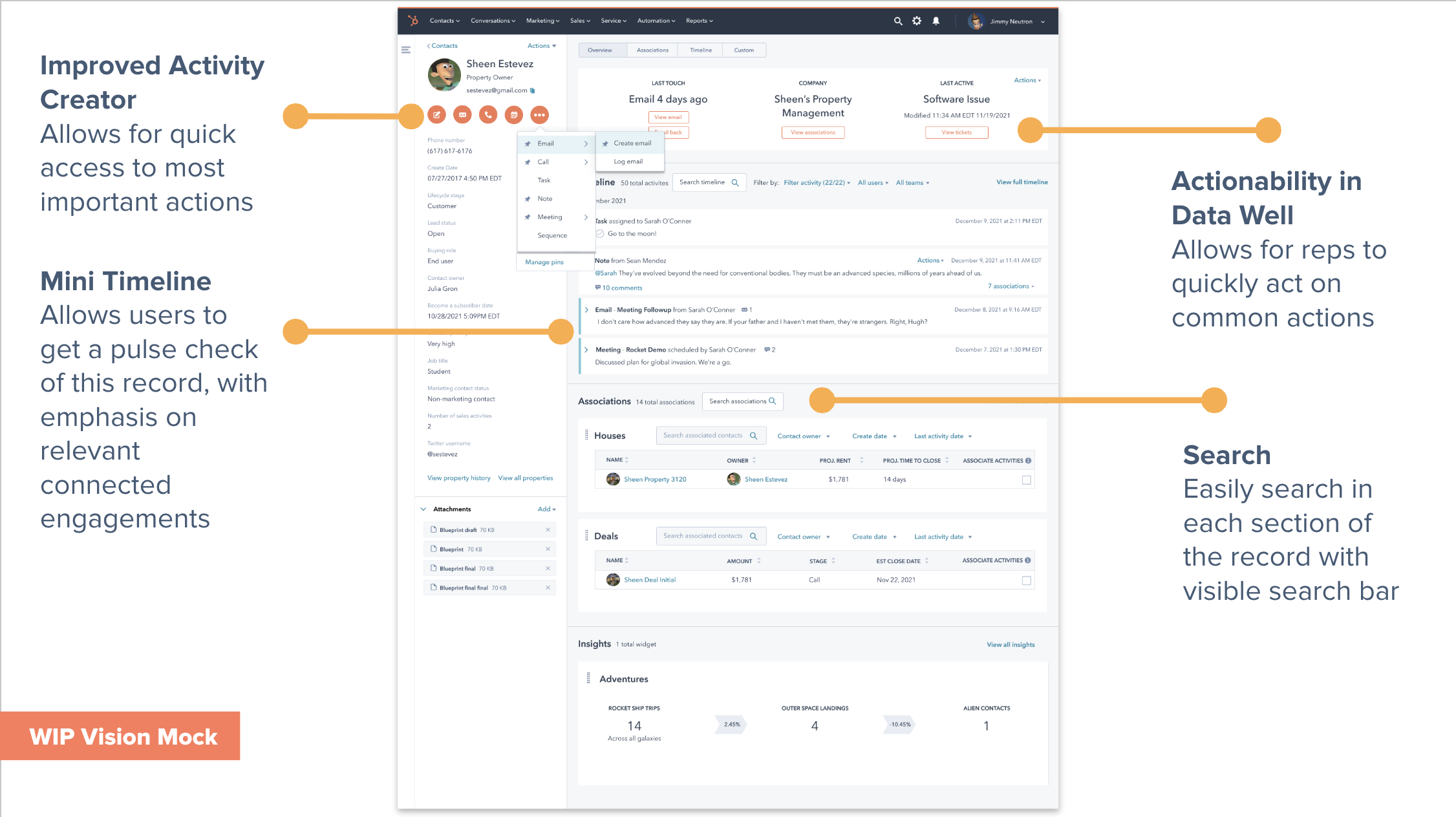This screenshot has width=1456, height=817.
Task: Switch to the Associations tab
Action: (652, 50)
